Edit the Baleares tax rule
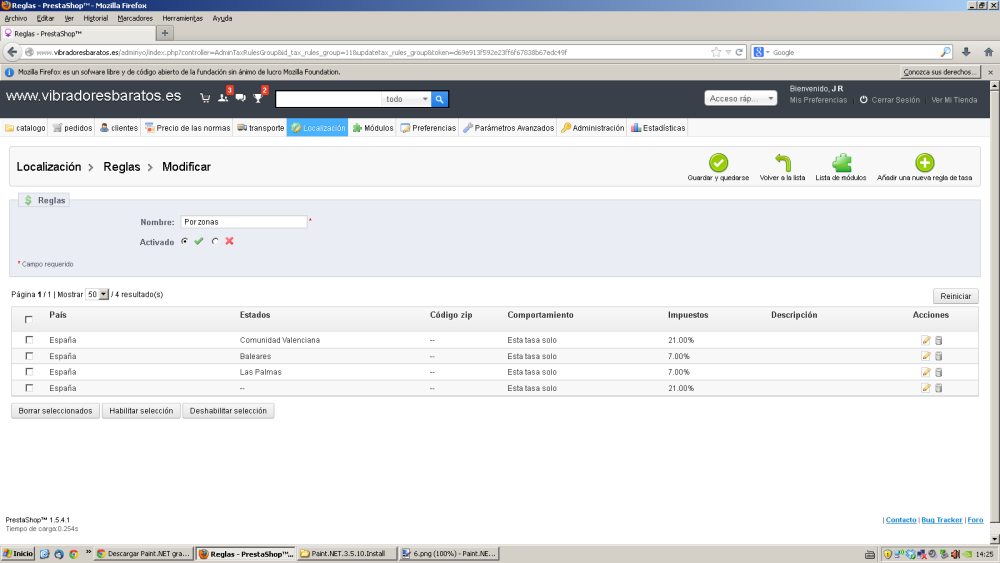1000x563 pixels. point(926,356)
